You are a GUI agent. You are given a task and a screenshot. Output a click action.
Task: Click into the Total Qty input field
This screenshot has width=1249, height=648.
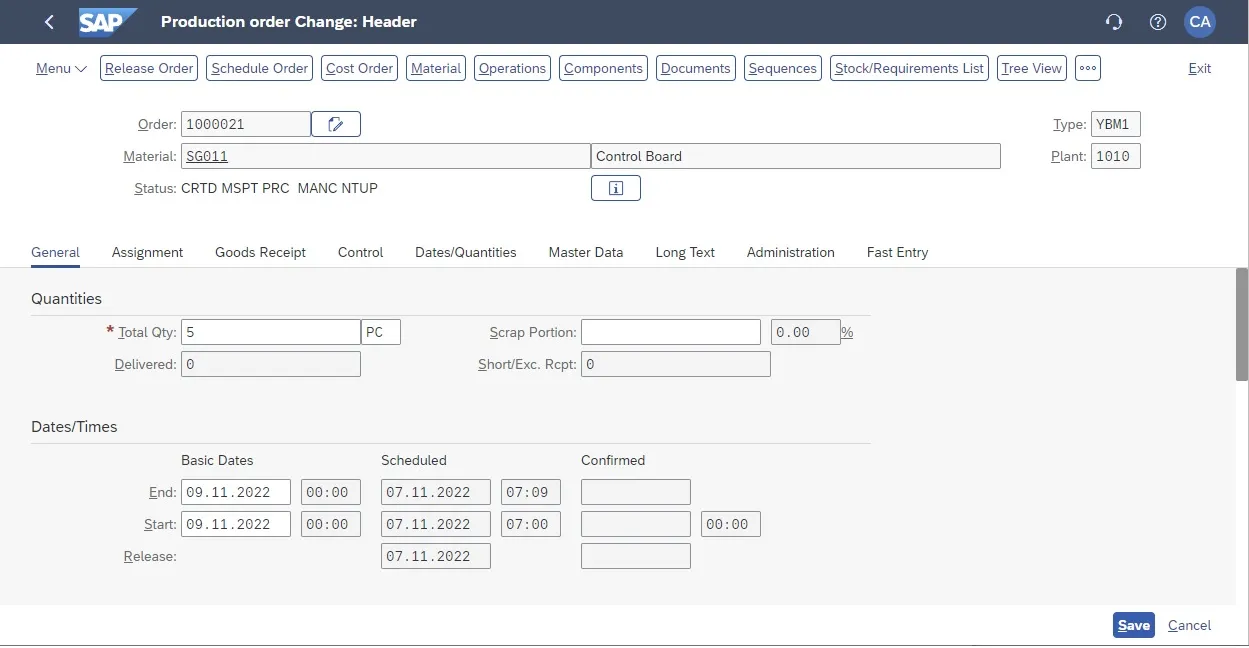tap(270, 332)
